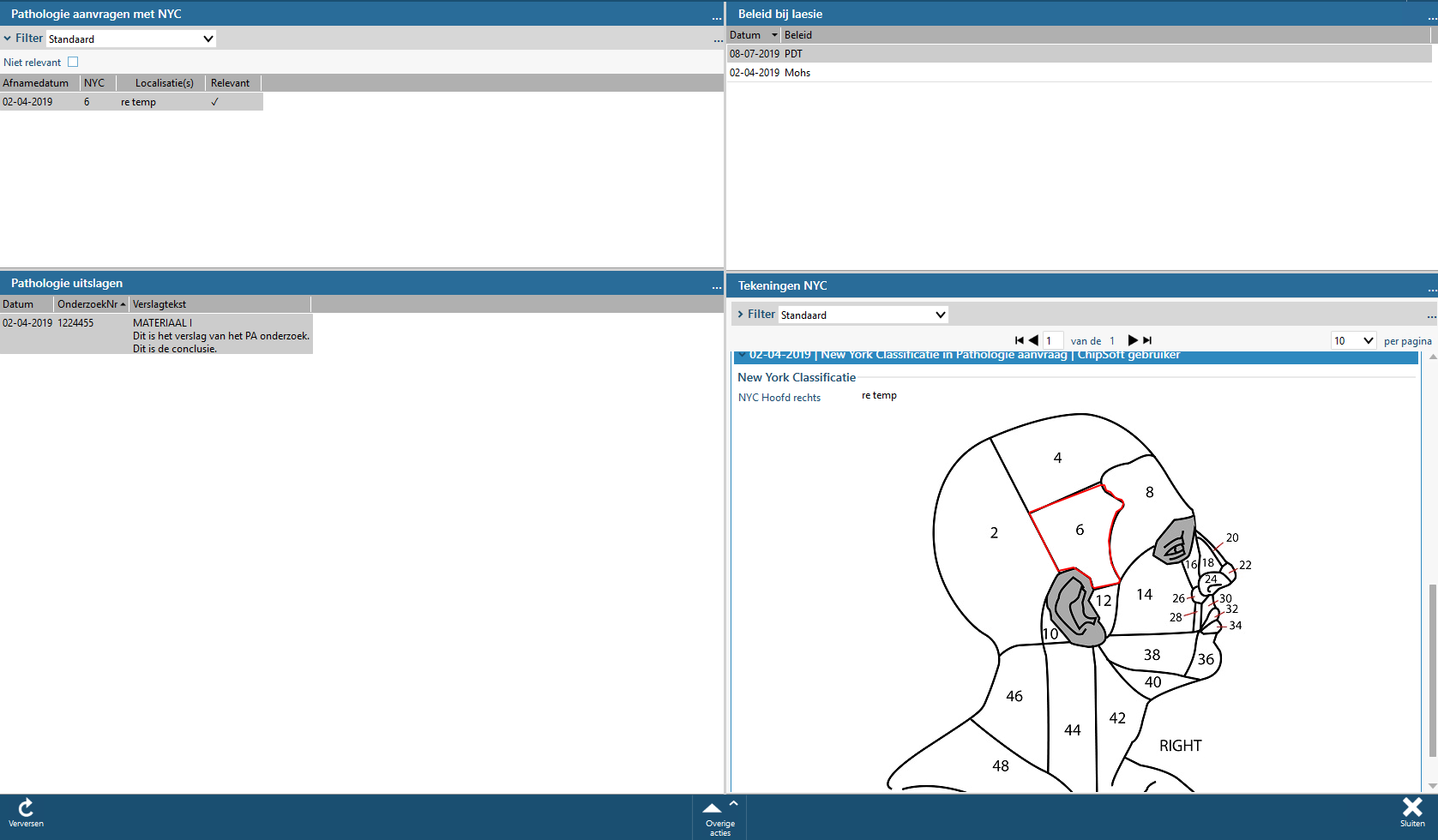This screenshot has height=840, width=1438.
Task: Jump to last page of drawings
Action: point(1147,340)
